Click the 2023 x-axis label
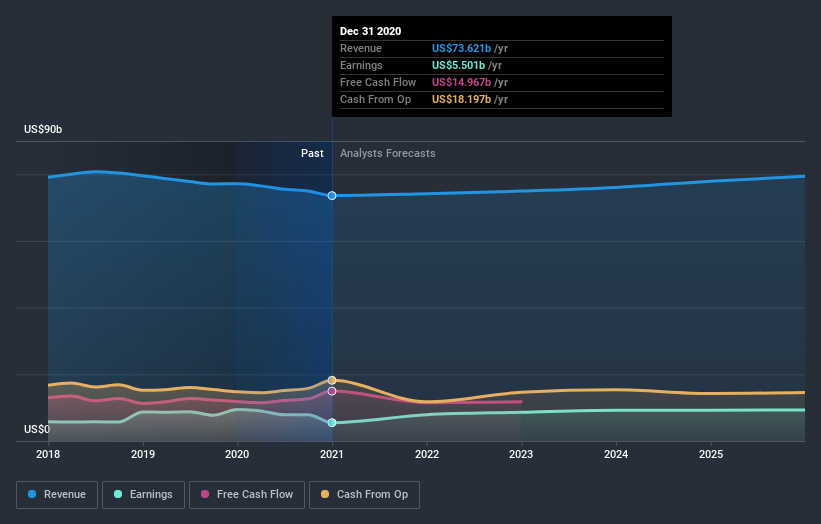 pyautogui.click(x=521, y=454)
